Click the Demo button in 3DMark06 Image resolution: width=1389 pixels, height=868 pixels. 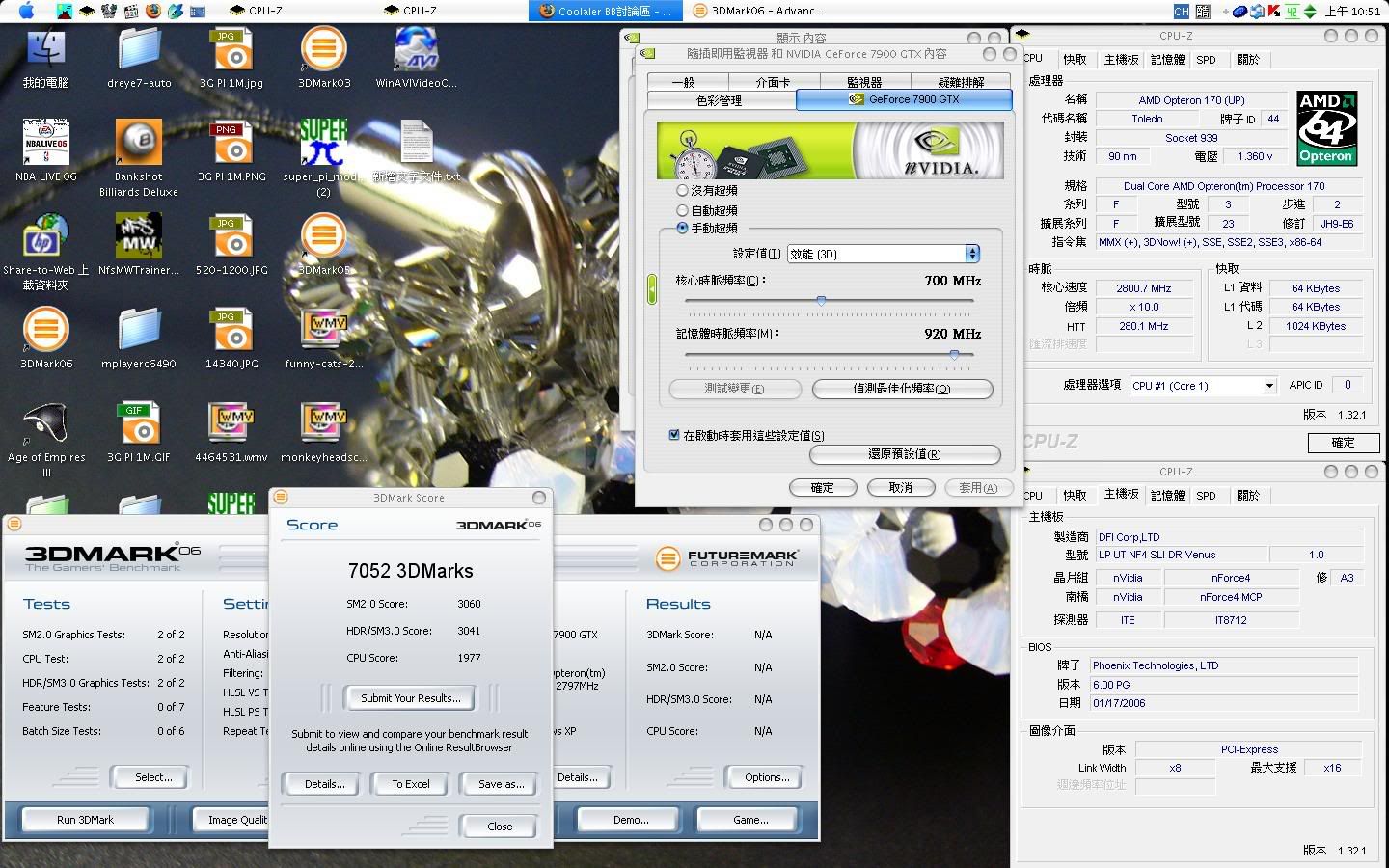pos(631,820)
